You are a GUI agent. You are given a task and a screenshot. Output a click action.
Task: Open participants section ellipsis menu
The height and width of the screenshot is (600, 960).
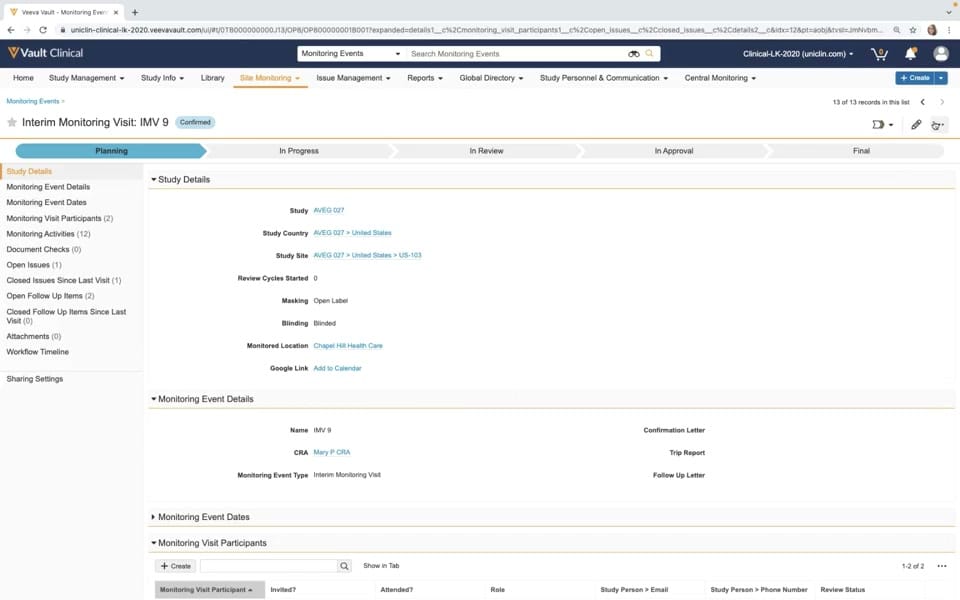pos(942,566)
